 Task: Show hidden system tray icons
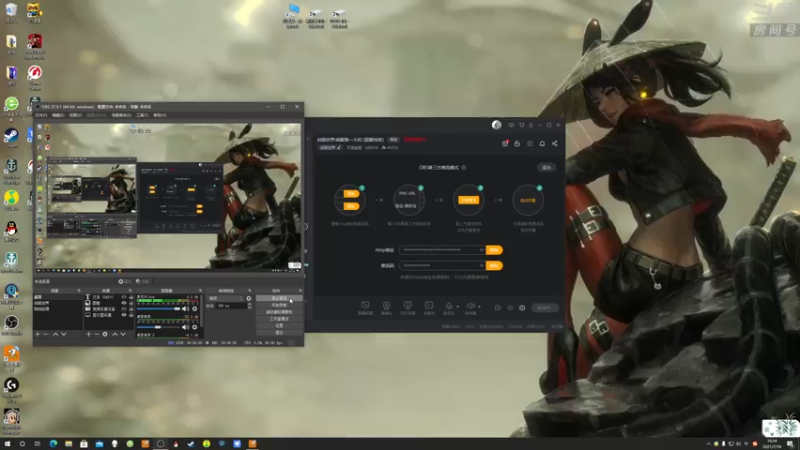pyautogui.click(x=708, y=444)
